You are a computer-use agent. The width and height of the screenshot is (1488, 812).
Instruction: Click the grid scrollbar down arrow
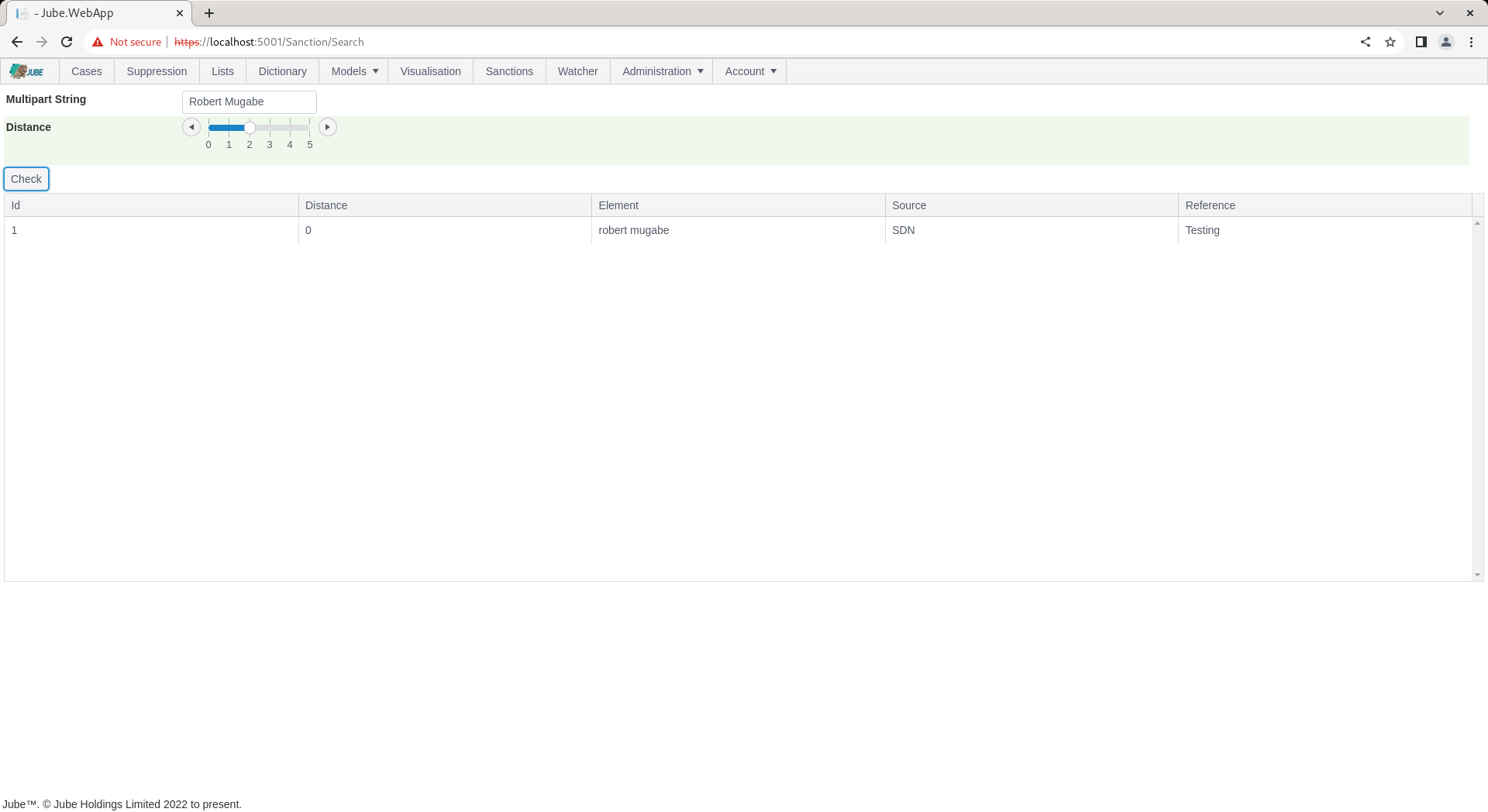coord(1477,575)
